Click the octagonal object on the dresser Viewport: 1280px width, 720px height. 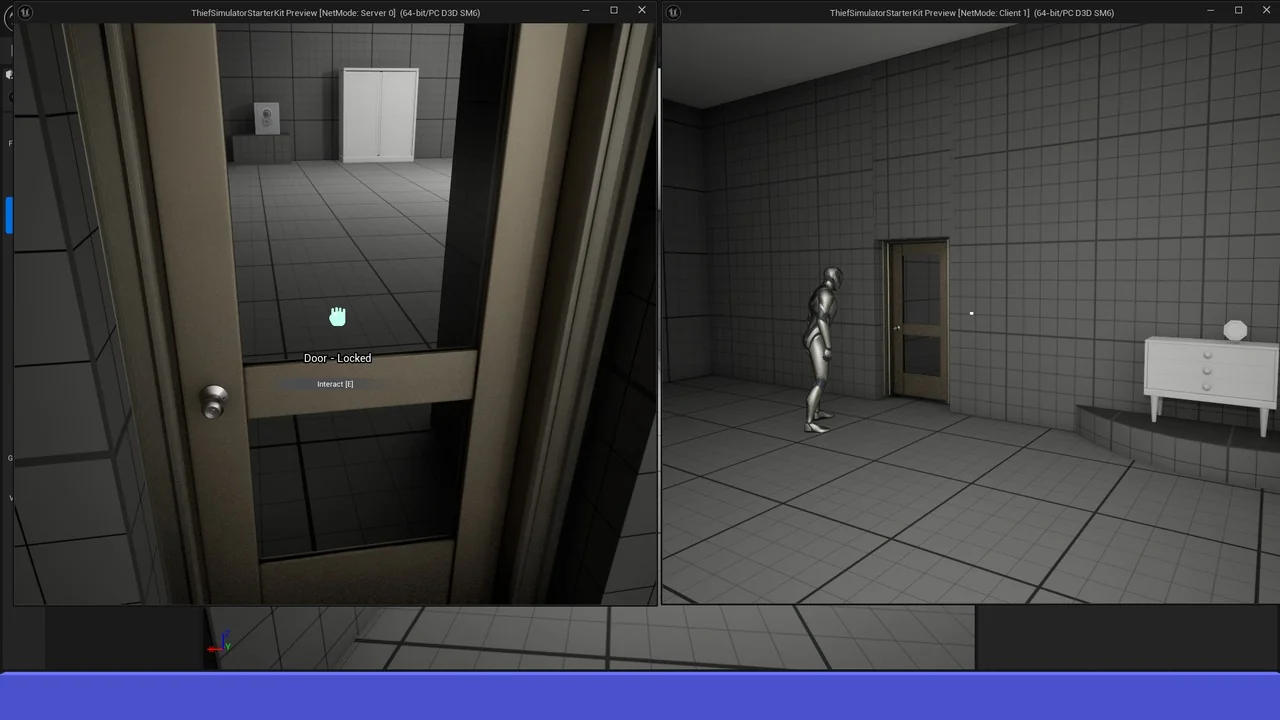pos(1235,330)
